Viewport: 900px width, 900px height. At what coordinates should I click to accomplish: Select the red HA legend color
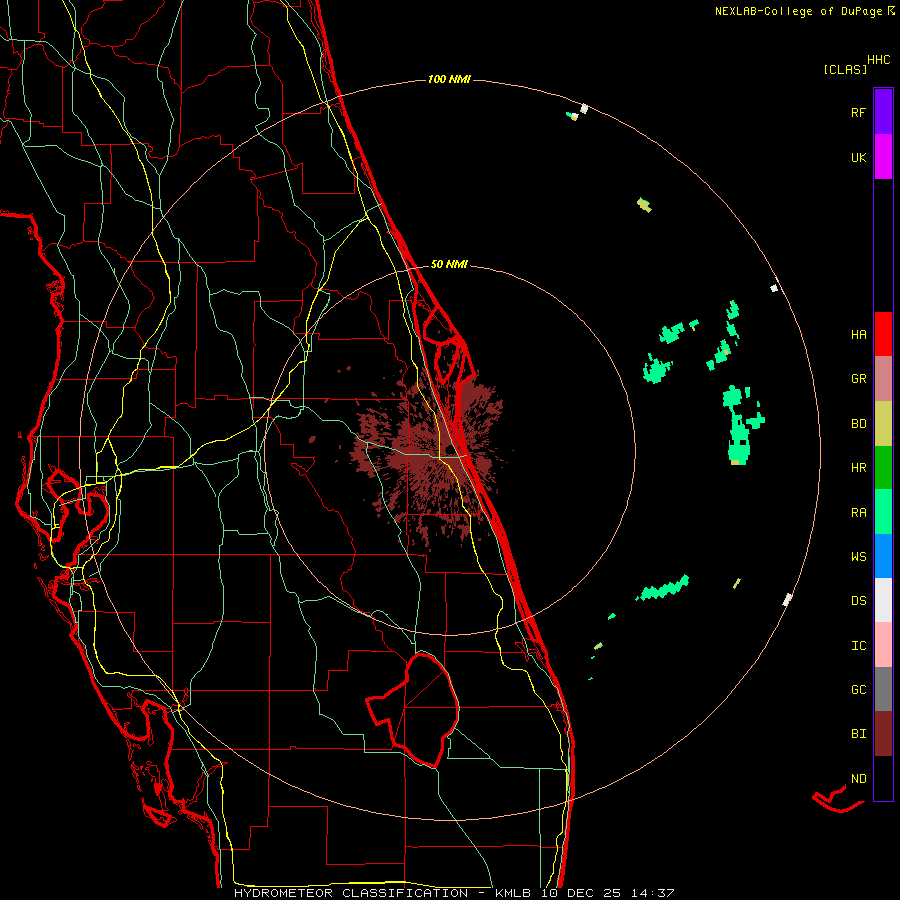pyautogui.click(x=883, y=334)
